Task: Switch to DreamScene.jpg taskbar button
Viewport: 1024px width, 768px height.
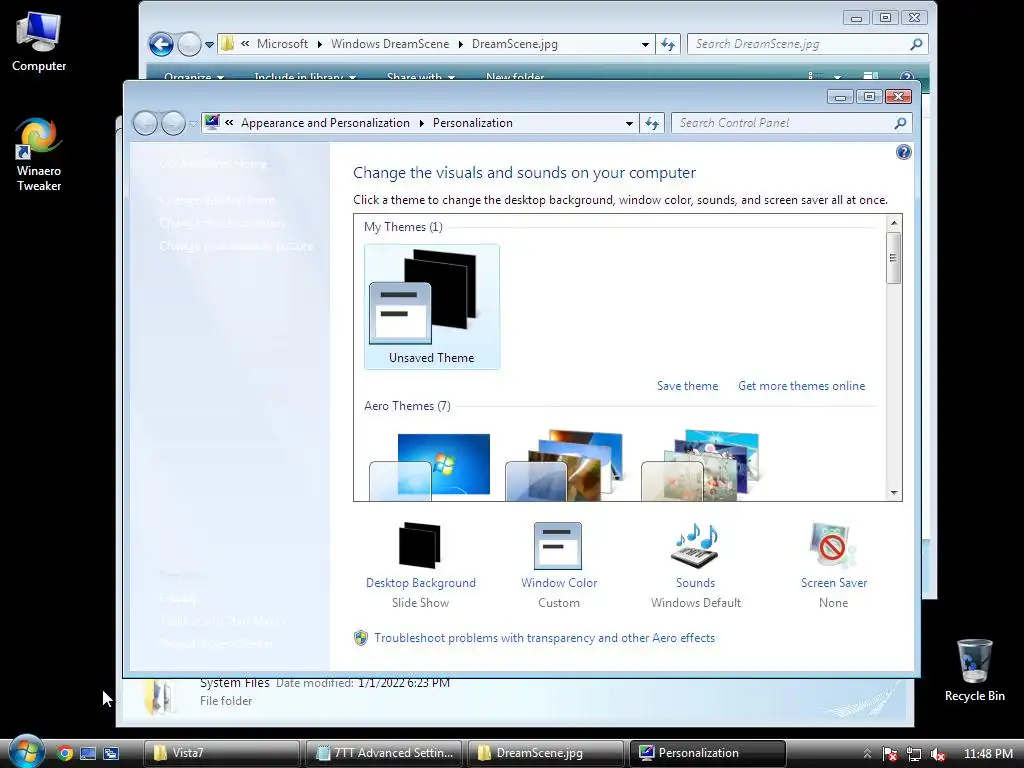Action: coord(545,753)
